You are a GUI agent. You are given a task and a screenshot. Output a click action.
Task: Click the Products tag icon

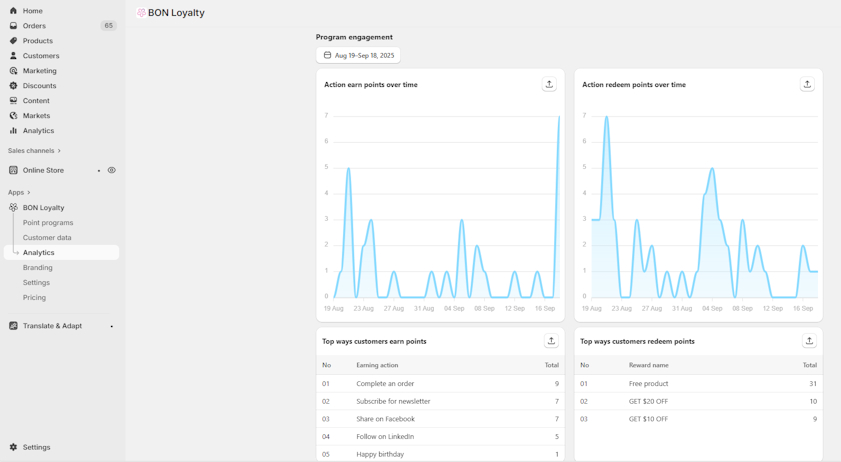[13, 41]
